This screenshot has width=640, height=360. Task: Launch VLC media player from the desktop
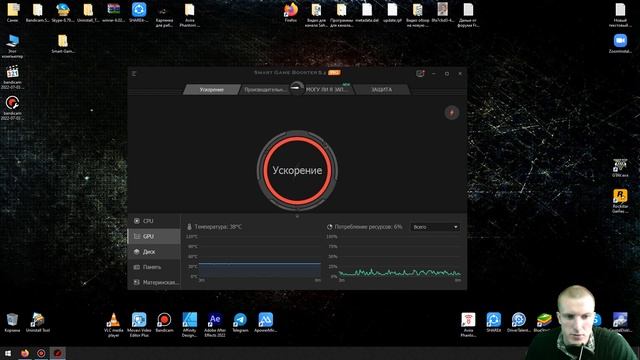[113, 325]
